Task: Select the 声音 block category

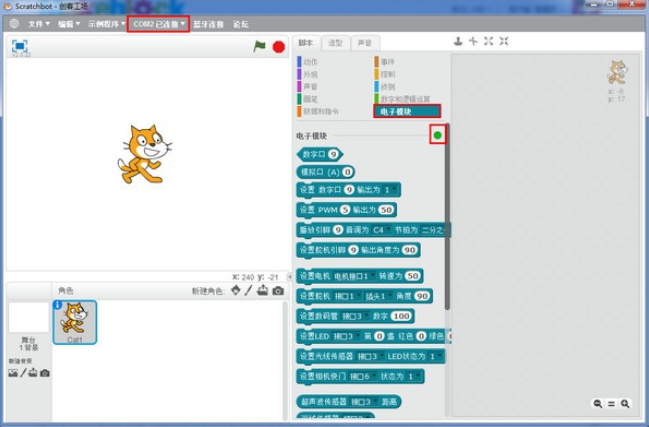Action: (308, 86)
